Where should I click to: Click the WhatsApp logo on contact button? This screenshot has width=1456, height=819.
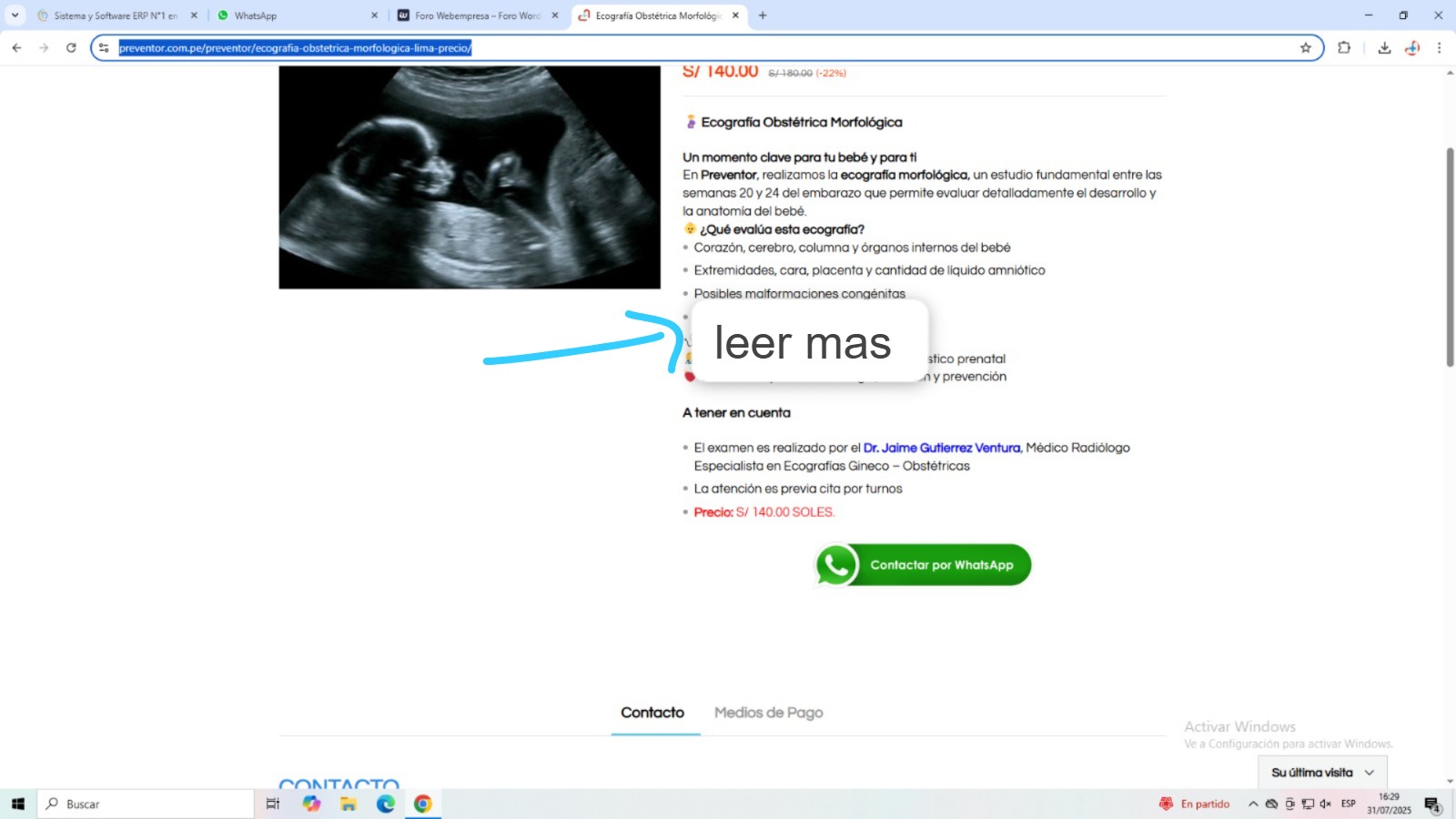pos(836,565)
